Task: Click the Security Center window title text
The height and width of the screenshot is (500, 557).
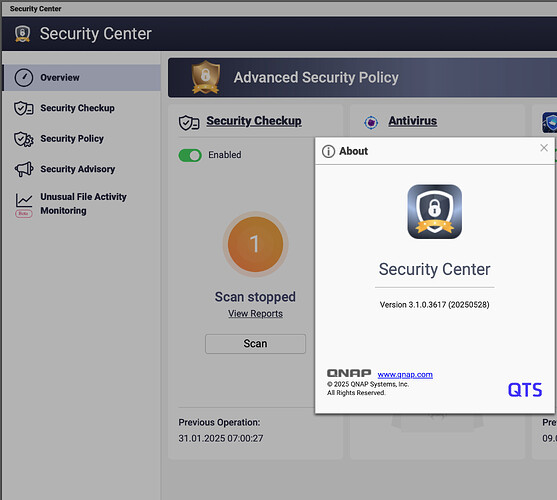Action: click(x=36, y=9)
